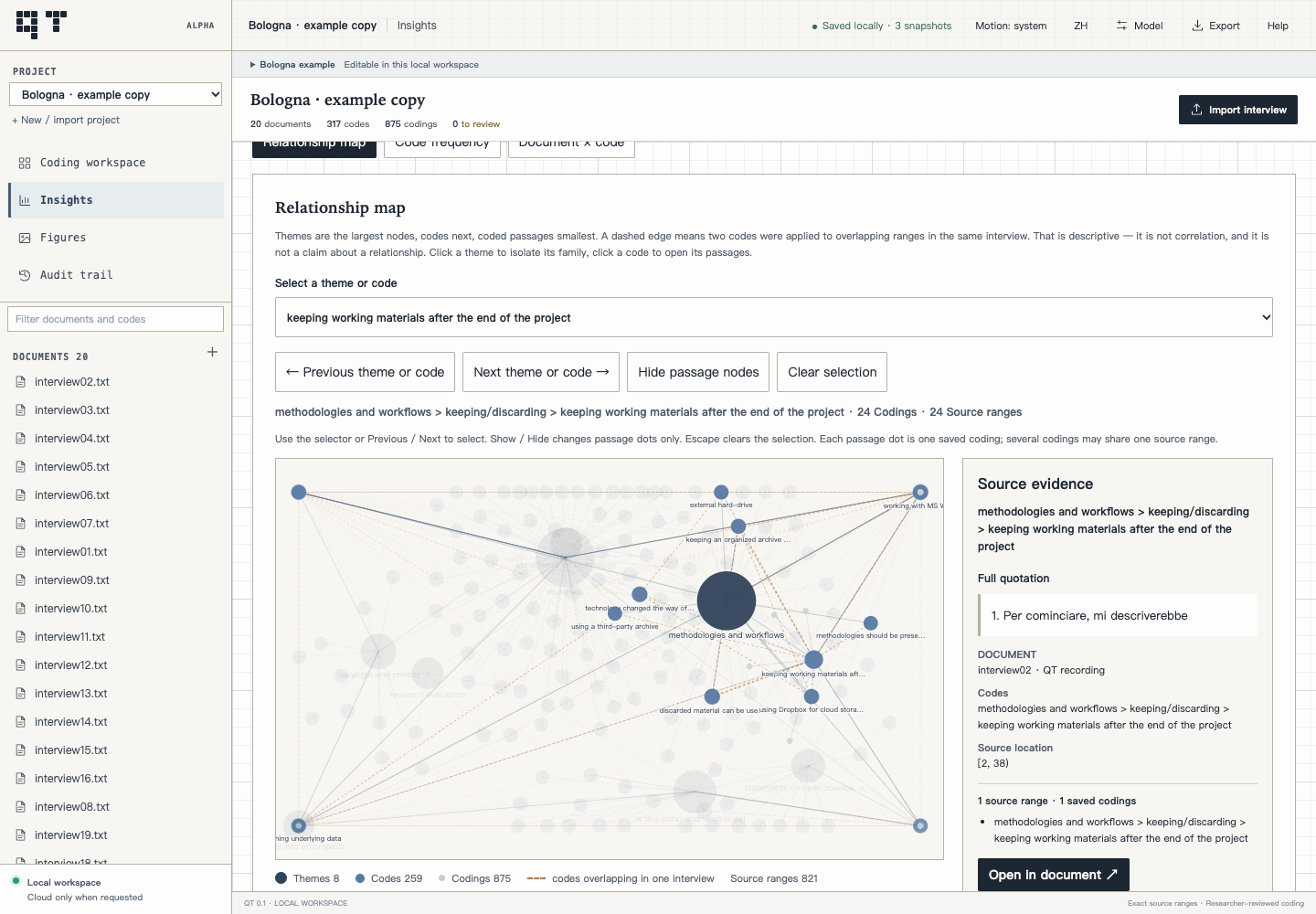
Task: Add a new document with plus icon
Action: click(212, 352)
